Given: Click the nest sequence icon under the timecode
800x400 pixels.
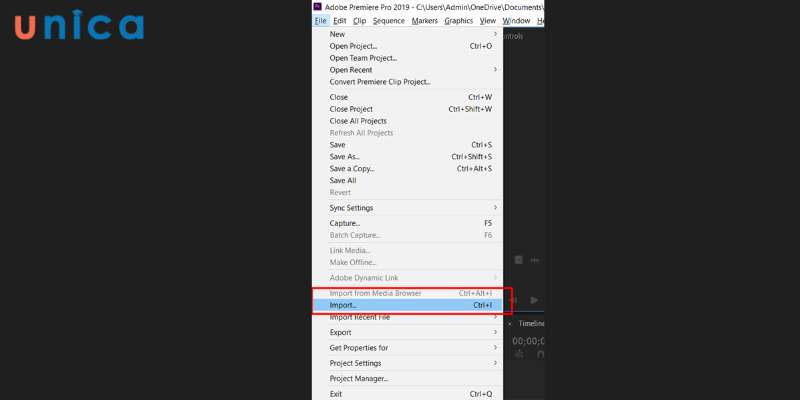Looking at the screenshot, I should pyautogui.click(x=520, y=354).
